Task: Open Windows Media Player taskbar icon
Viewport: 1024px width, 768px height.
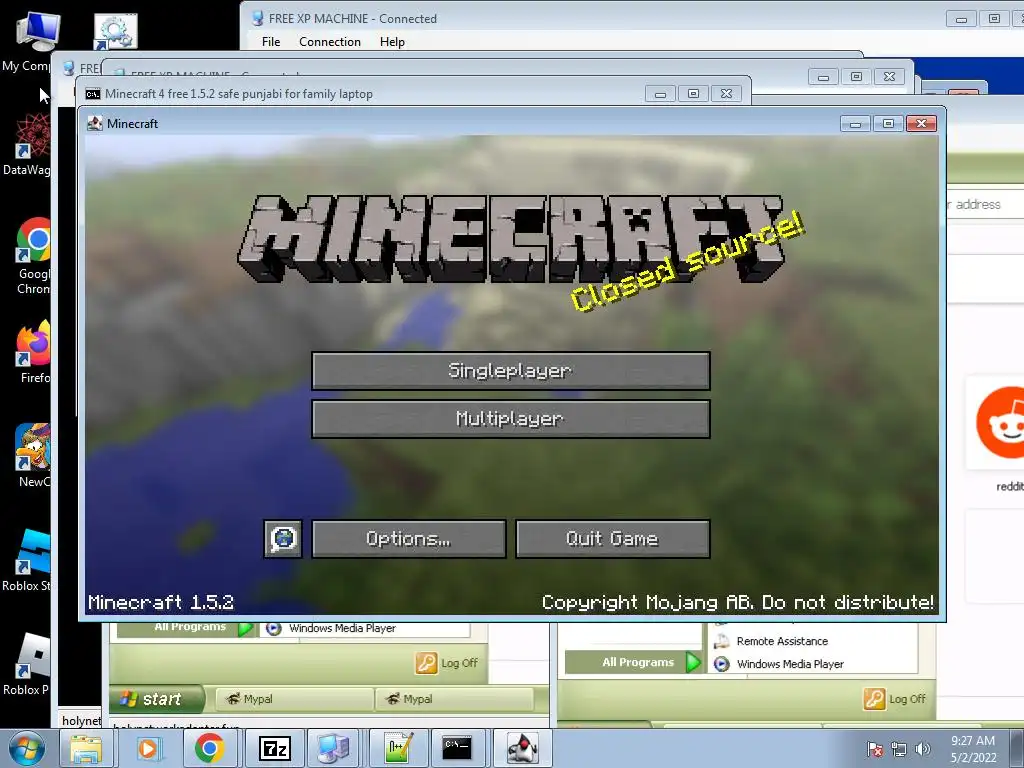Action: coord(148,748)
